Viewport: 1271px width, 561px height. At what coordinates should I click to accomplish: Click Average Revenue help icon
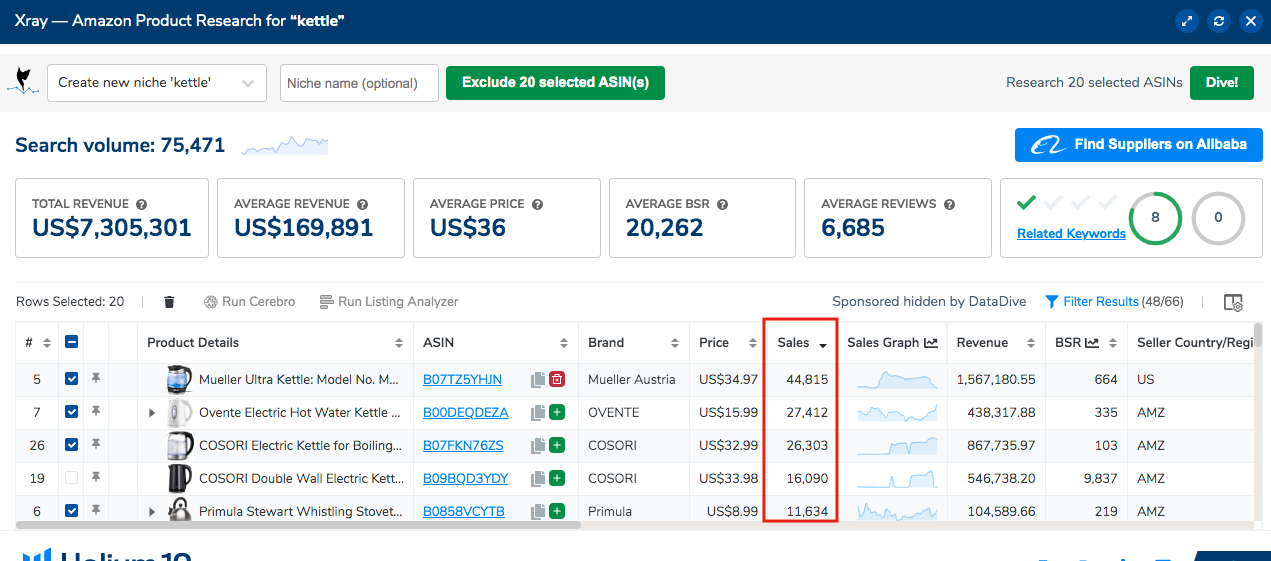[363, 204]
